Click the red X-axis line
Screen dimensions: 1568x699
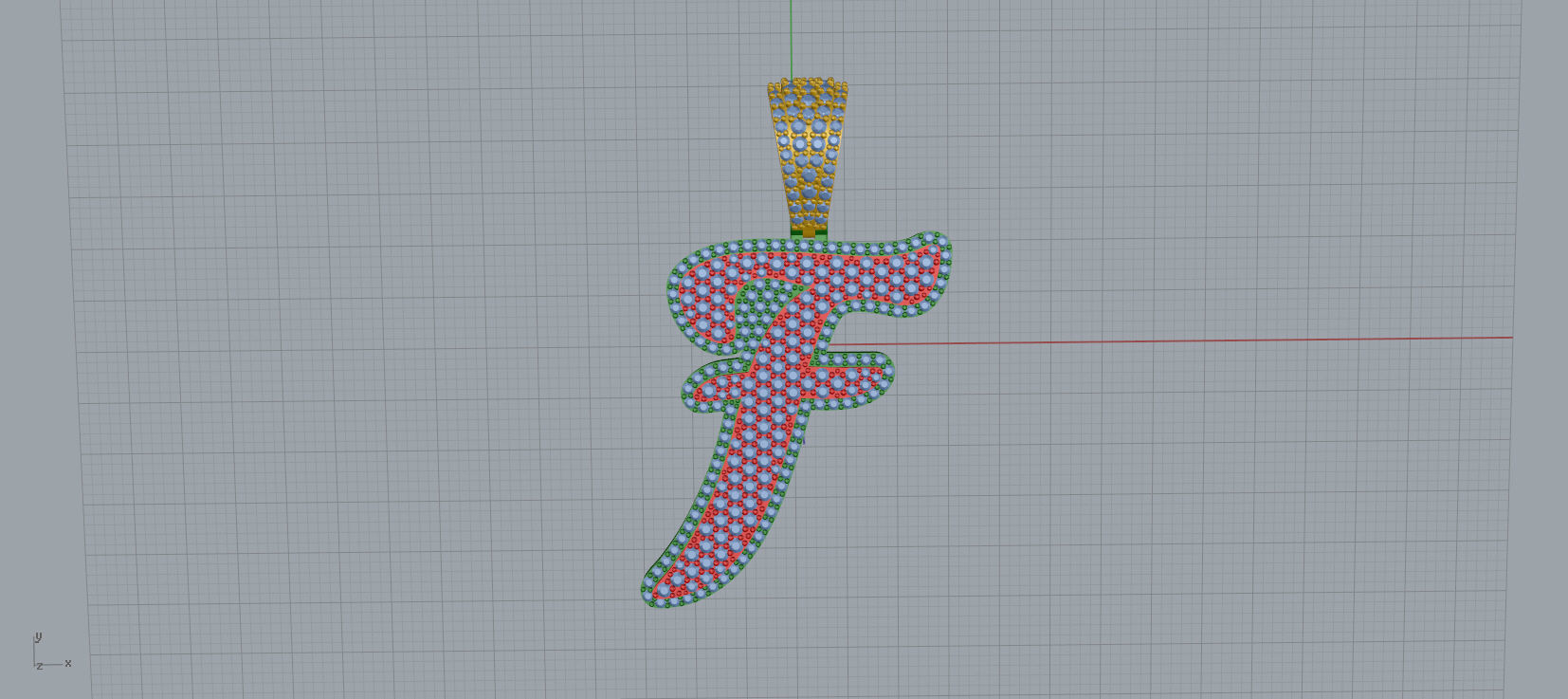[x=1172, y=340]
